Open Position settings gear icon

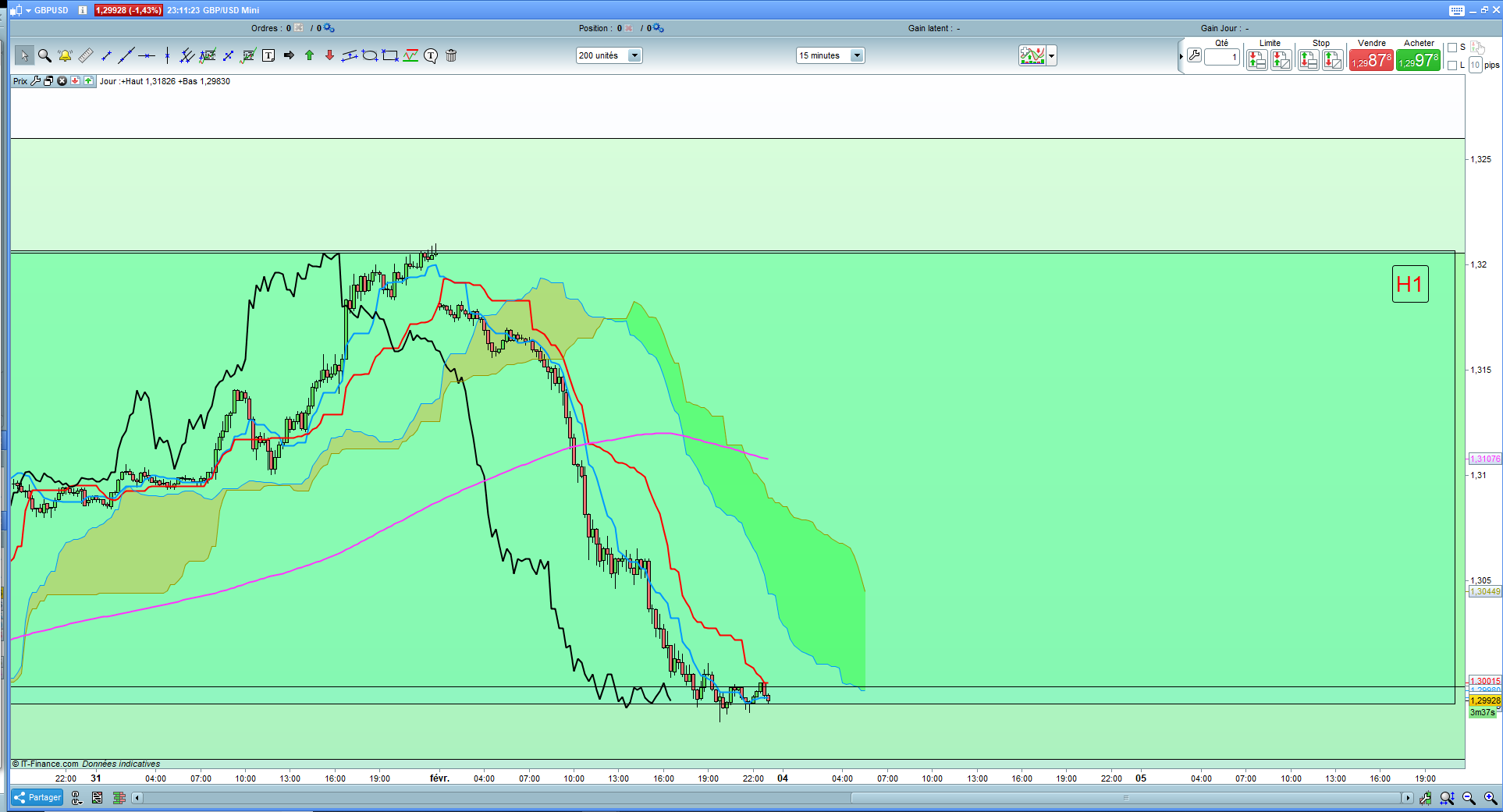(659, 28)
